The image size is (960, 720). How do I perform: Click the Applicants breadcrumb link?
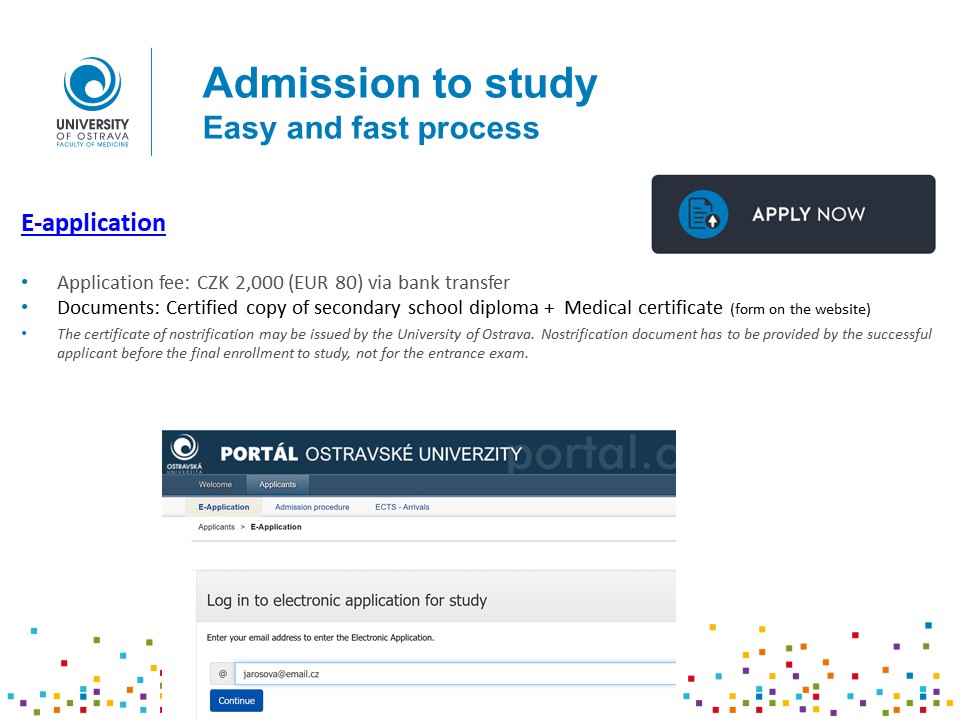(x=216, y=527)
